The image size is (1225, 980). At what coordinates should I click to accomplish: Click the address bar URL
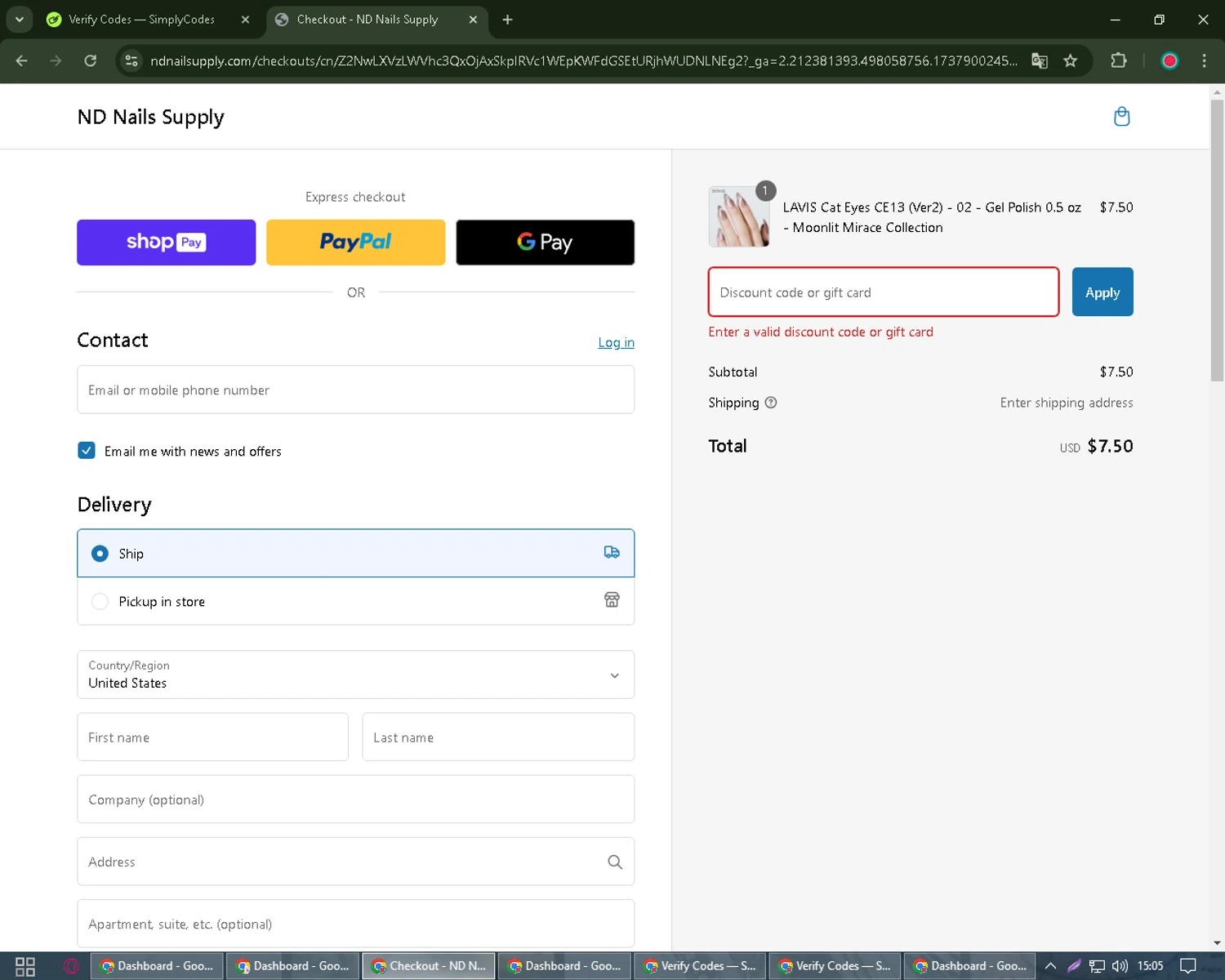[584, 60]
